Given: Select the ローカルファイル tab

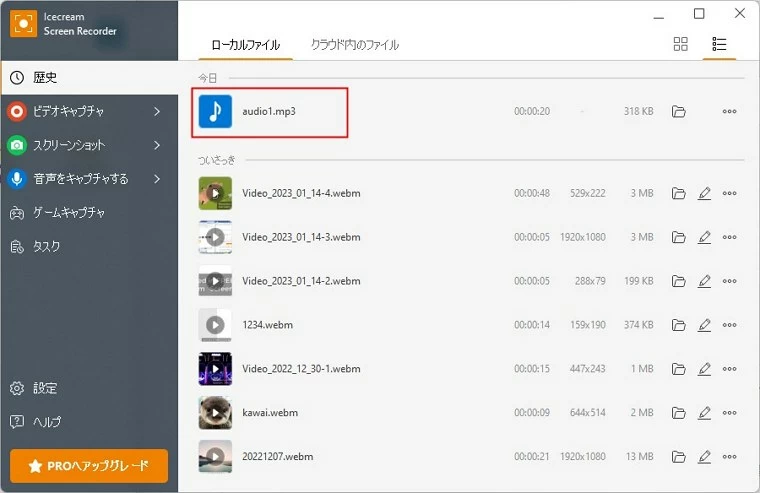Looking at the screenshot, I should coord(245,45).
